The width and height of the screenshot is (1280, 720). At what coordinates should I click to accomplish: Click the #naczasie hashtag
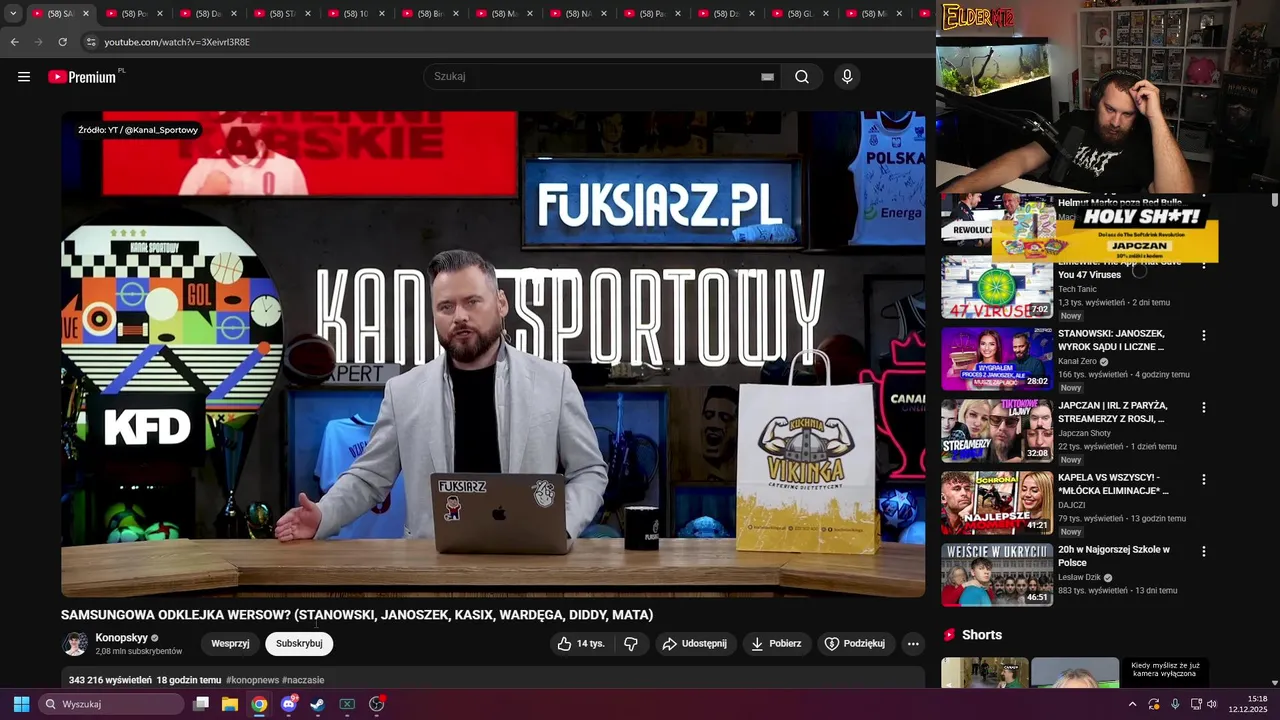pos(303,680)
